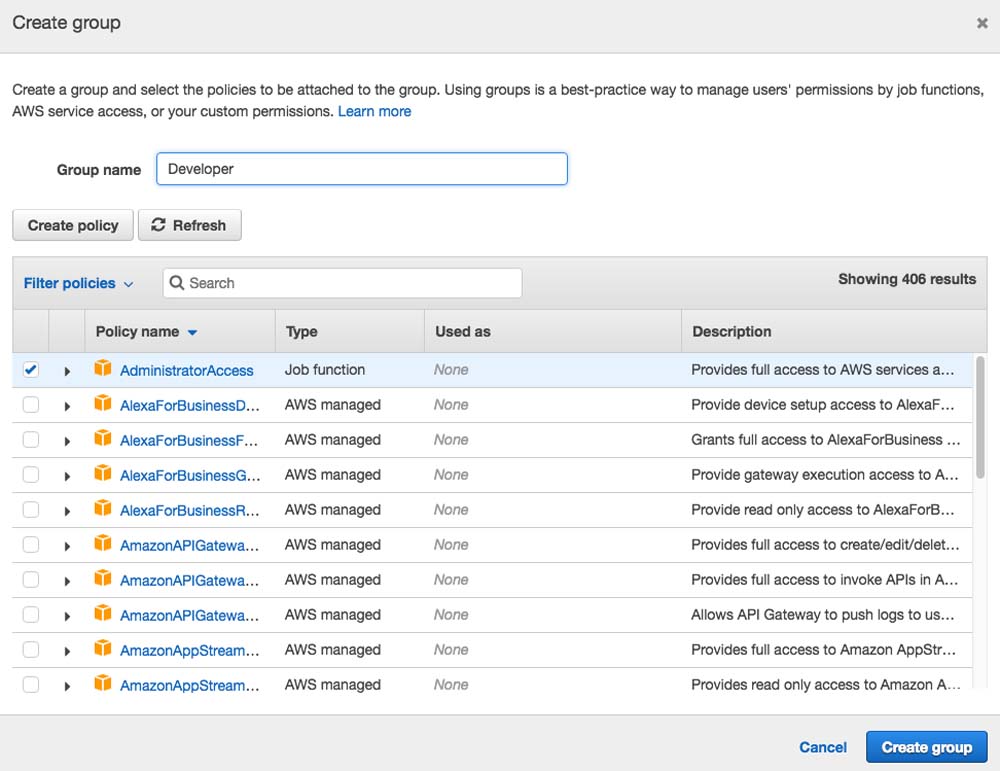Click the AdministratorAccess policy box icon
The height and width of the screenshot is (771, 1000).
(103, 369)
